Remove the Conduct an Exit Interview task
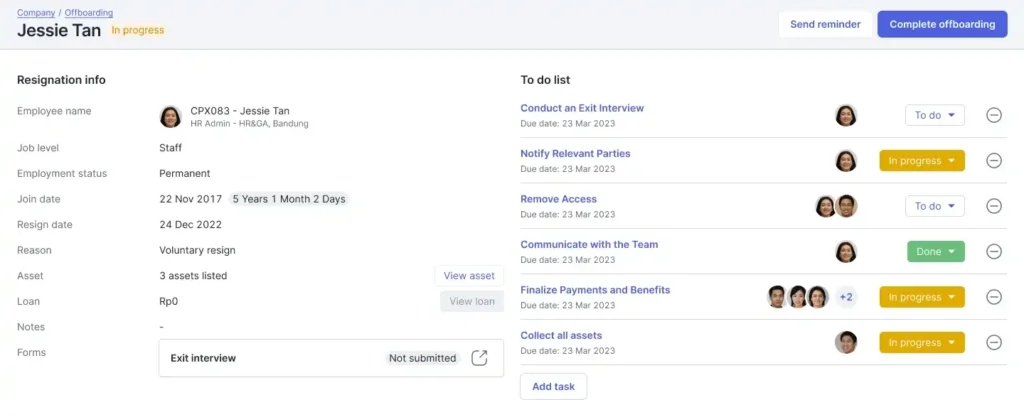 coord(993,116)
